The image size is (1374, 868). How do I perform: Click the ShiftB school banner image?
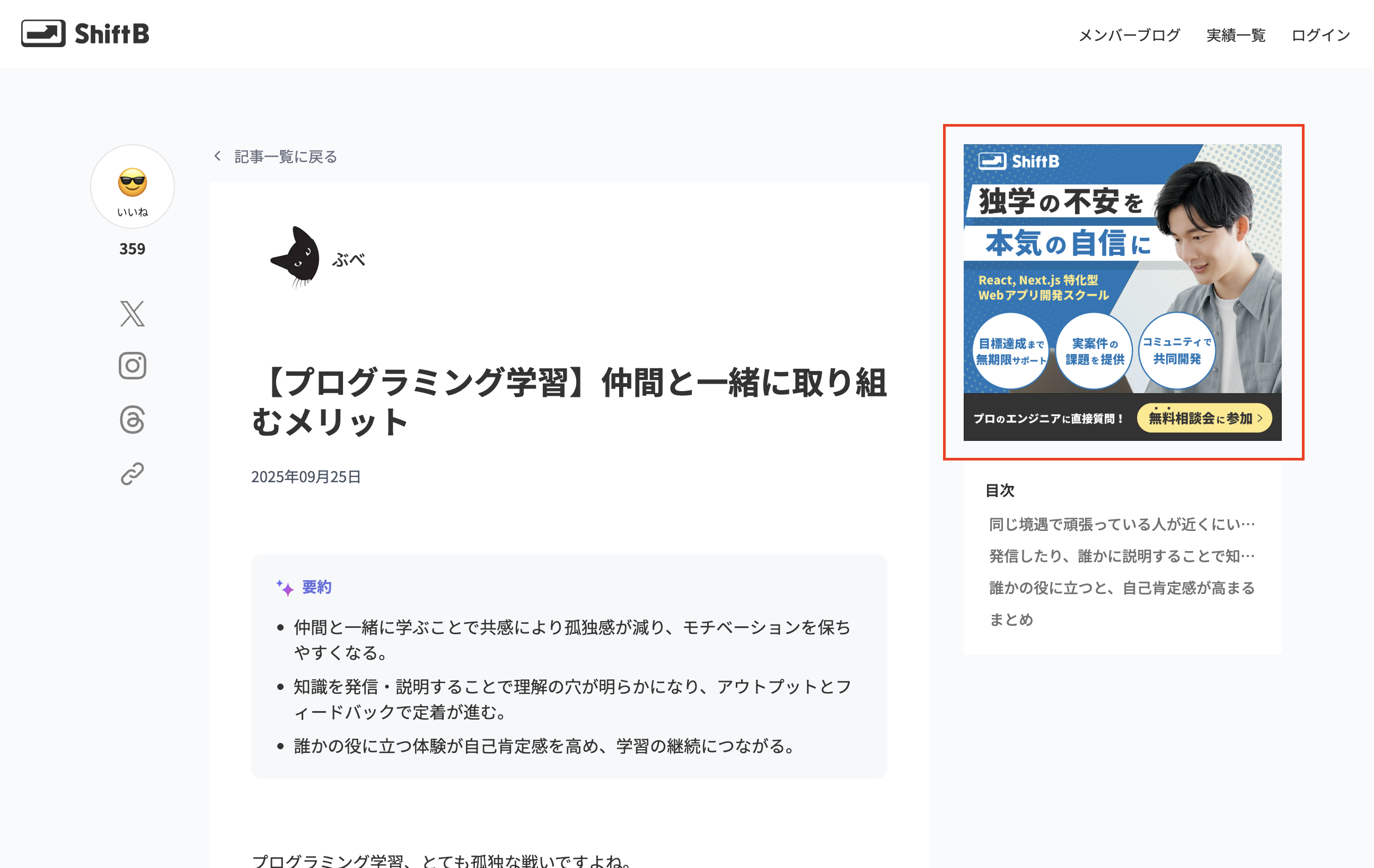[1122, 268]
